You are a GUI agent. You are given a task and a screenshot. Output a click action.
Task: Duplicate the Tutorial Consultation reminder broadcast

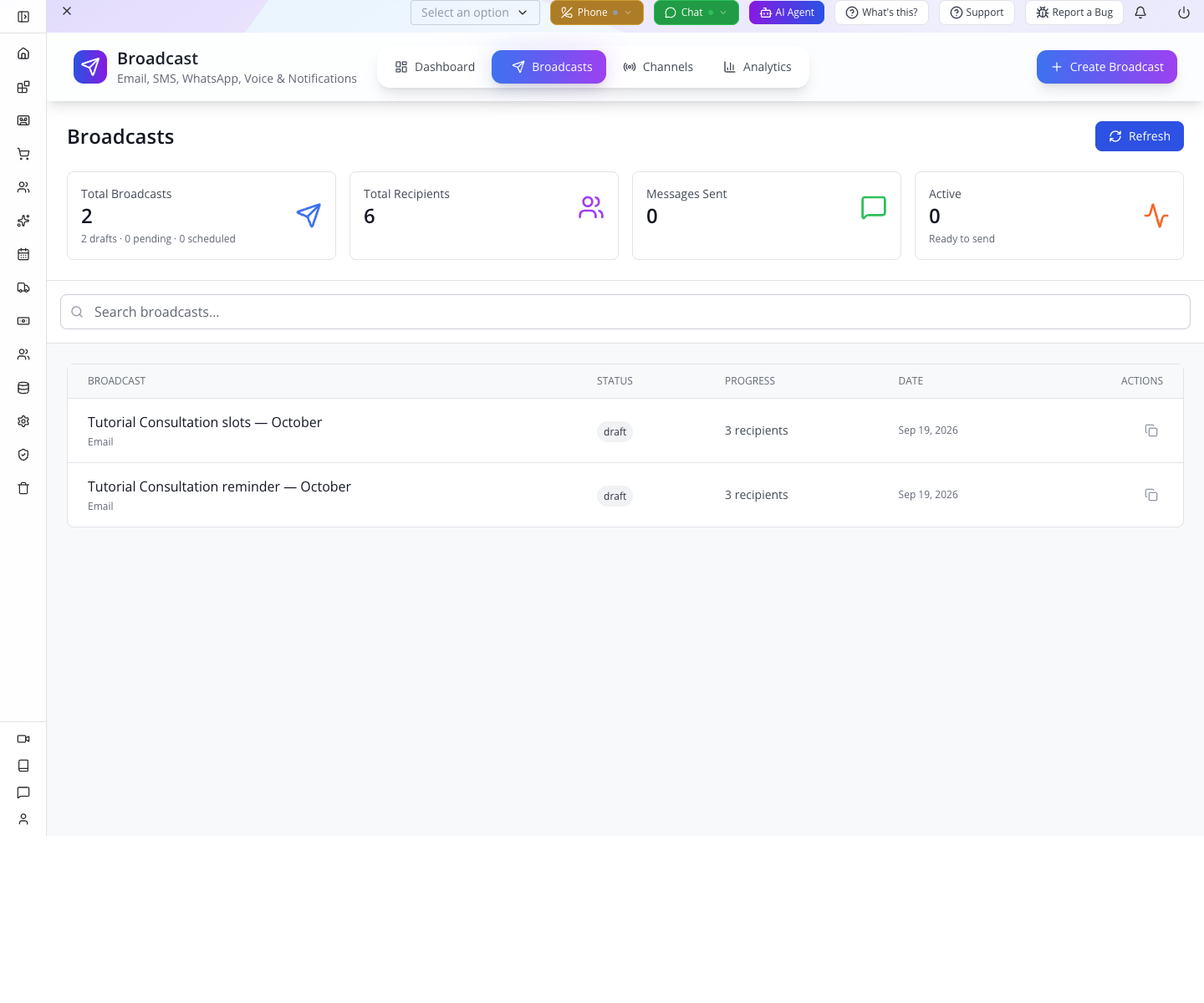1151,495
